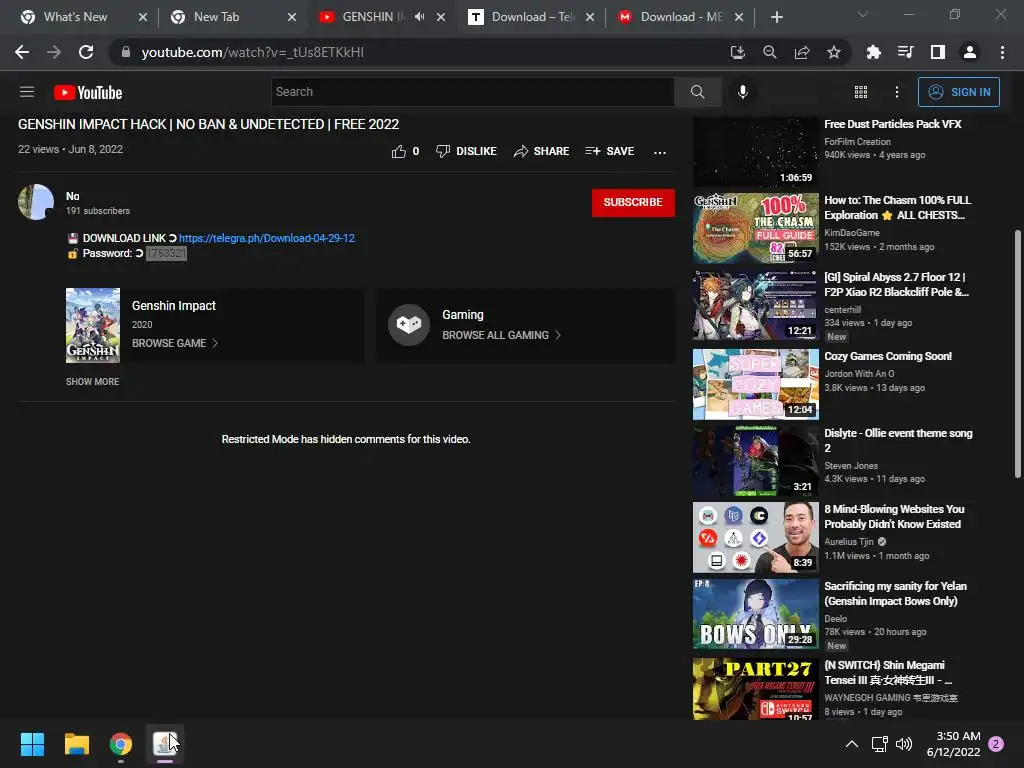This screenshot has height=768, width=1024.
Task: Open the YouTube apps grid icon
Action: point(861,92)
